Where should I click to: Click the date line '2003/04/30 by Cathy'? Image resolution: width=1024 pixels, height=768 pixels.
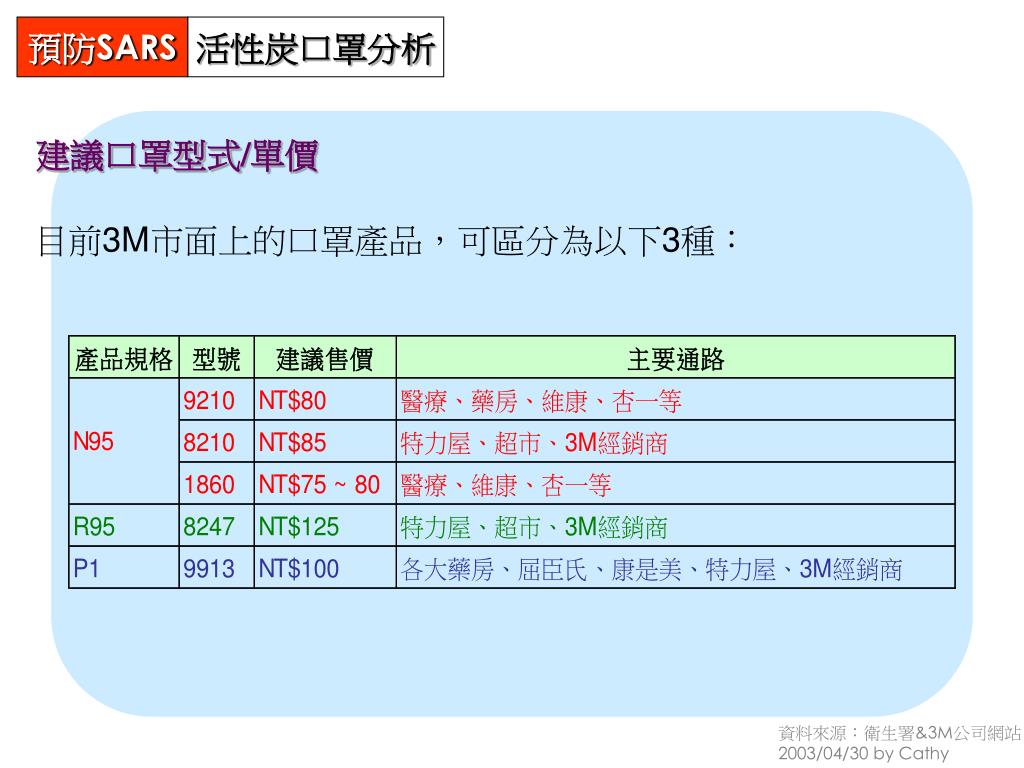(863, 754)
